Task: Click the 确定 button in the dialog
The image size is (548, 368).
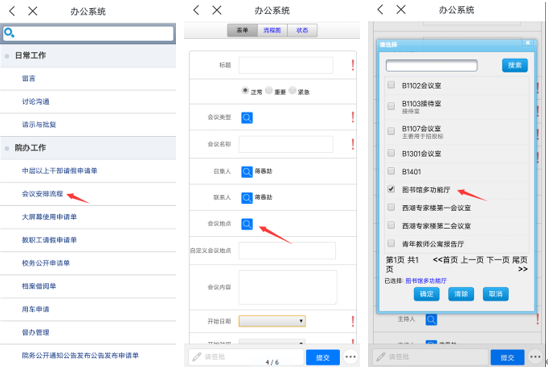Action: coord(426,294)
